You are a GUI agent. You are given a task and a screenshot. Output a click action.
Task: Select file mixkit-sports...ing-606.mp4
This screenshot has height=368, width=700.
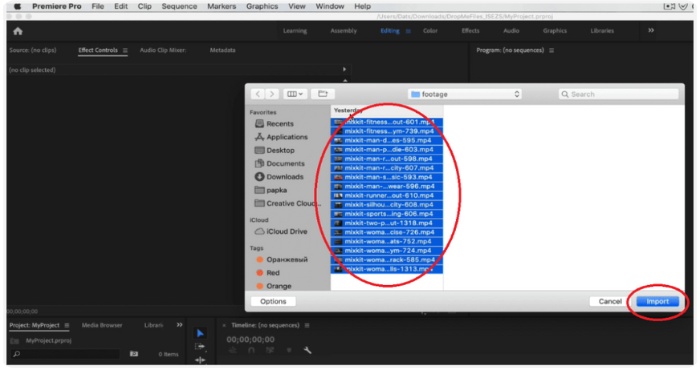click(387, 214)
